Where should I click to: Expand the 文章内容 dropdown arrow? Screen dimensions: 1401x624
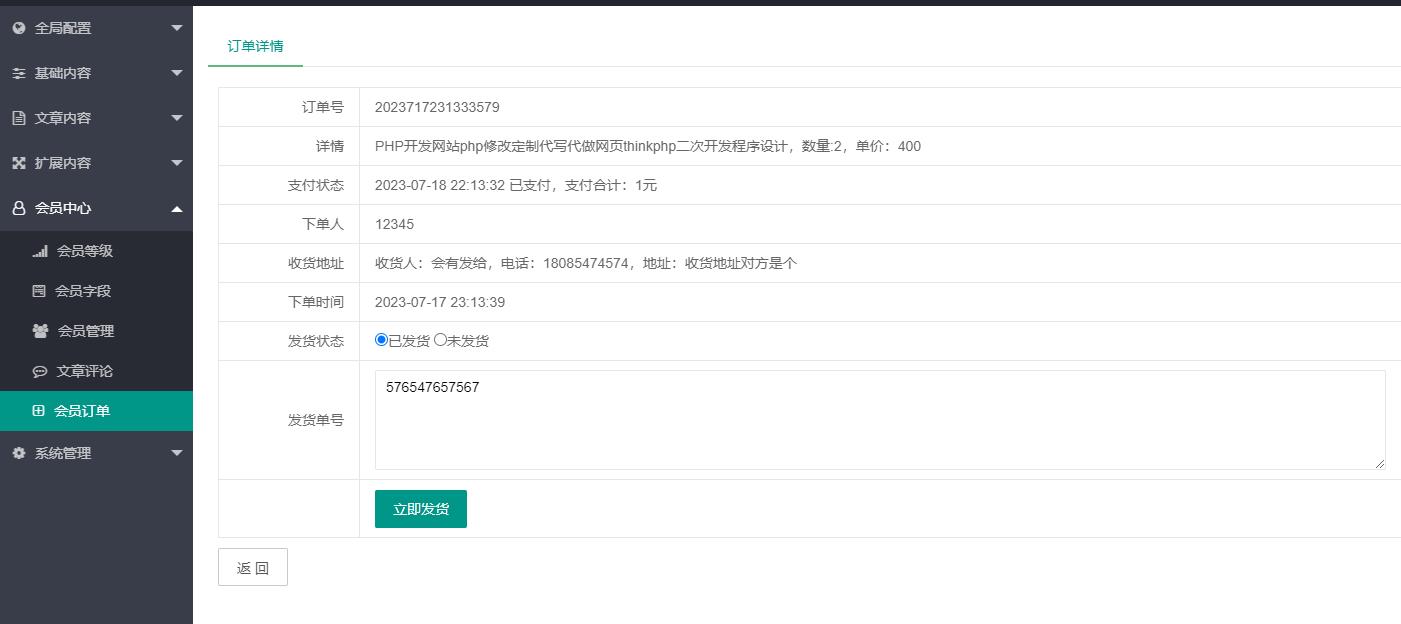tap(177, 118)
